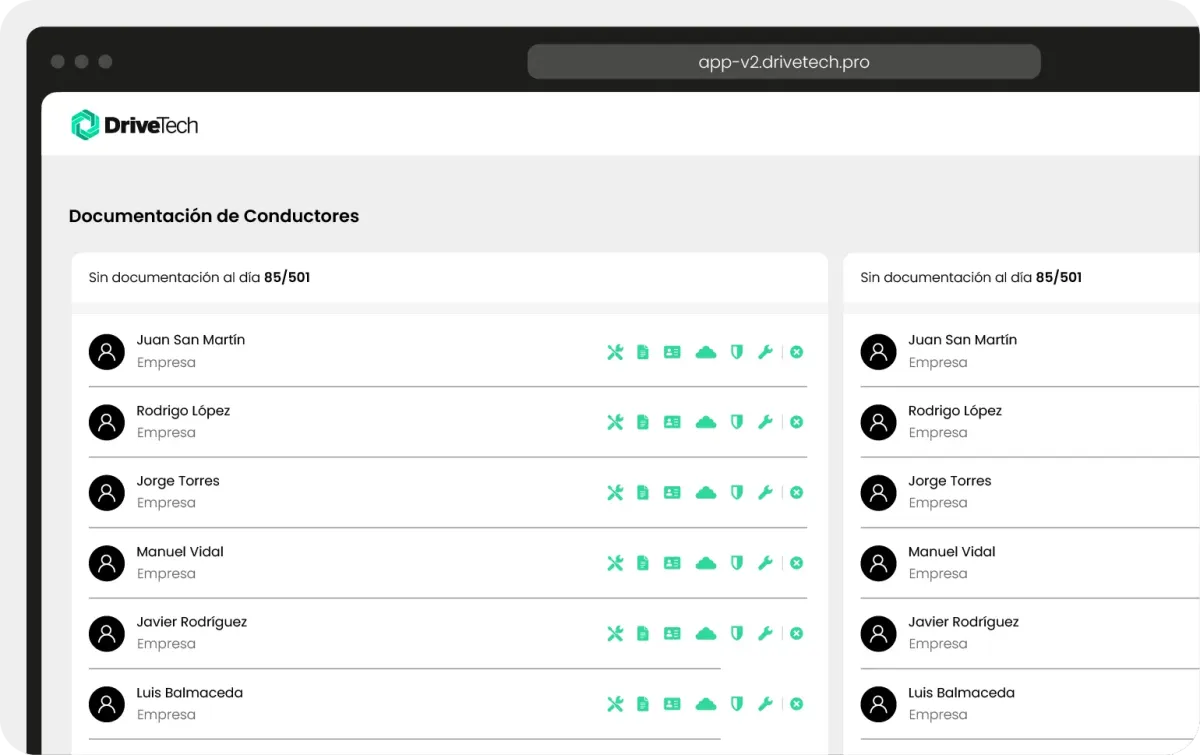Select the name Javier Rodríguez in first panel
This screenshot has height=755, width=1200.
(192, 622)
